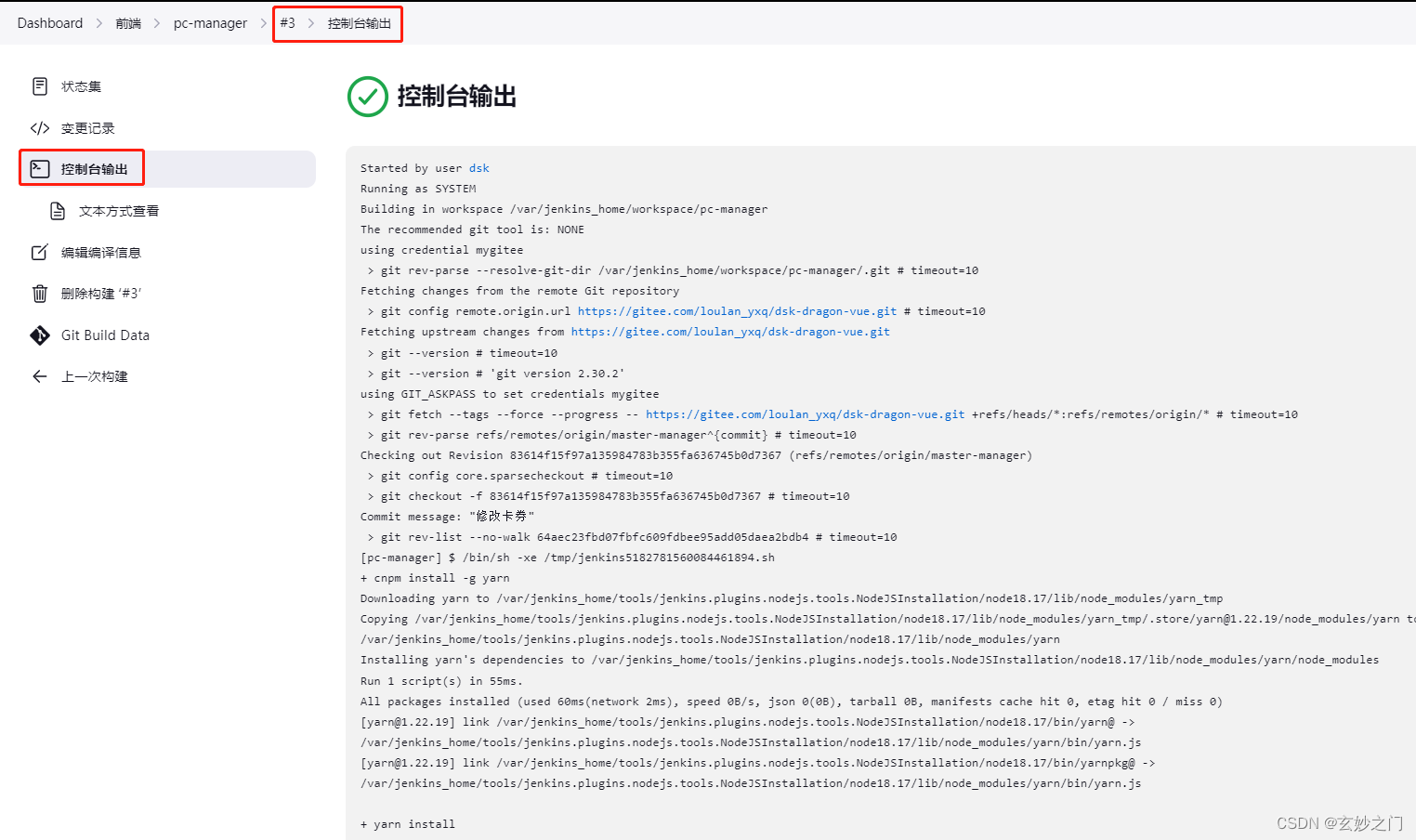Click the 'git rev-list --no-walk' log line

pos(633,537)
